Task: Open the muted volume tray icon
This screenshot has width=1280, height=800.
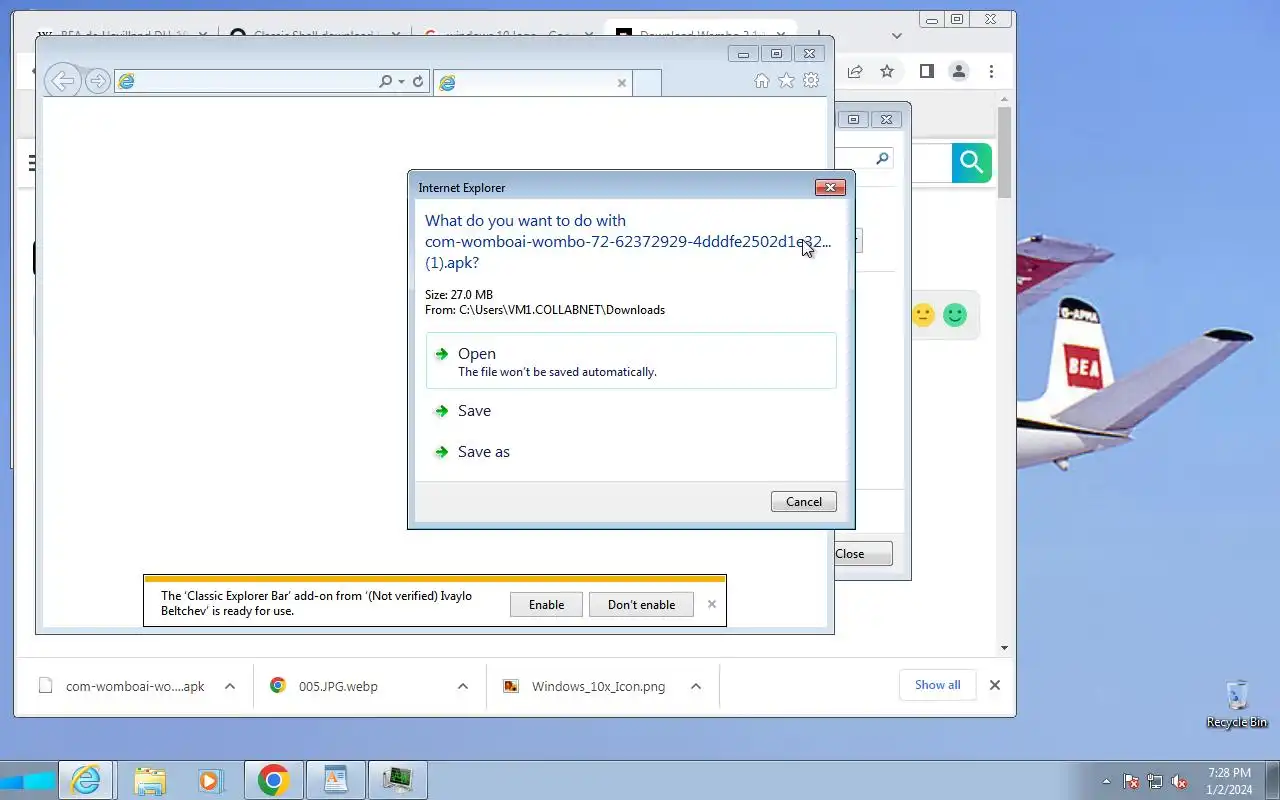Action: click(1180, 781)
